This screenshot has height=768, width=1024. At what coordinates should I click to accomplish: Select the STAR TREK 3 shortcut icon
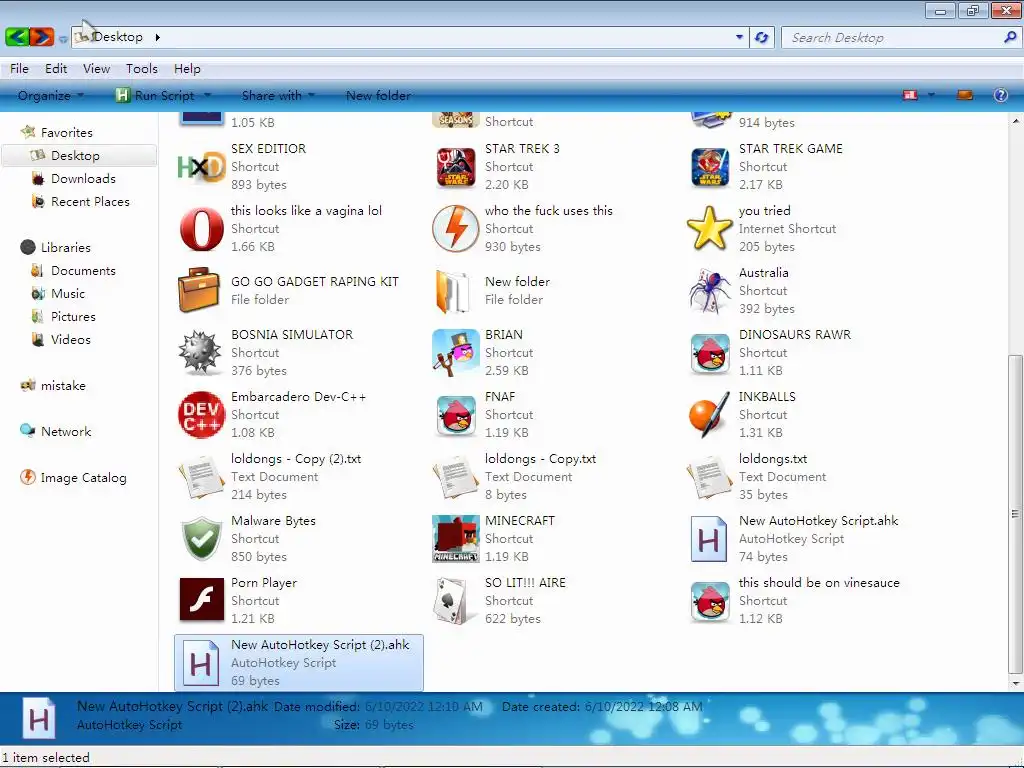click(x=456, y=167)
